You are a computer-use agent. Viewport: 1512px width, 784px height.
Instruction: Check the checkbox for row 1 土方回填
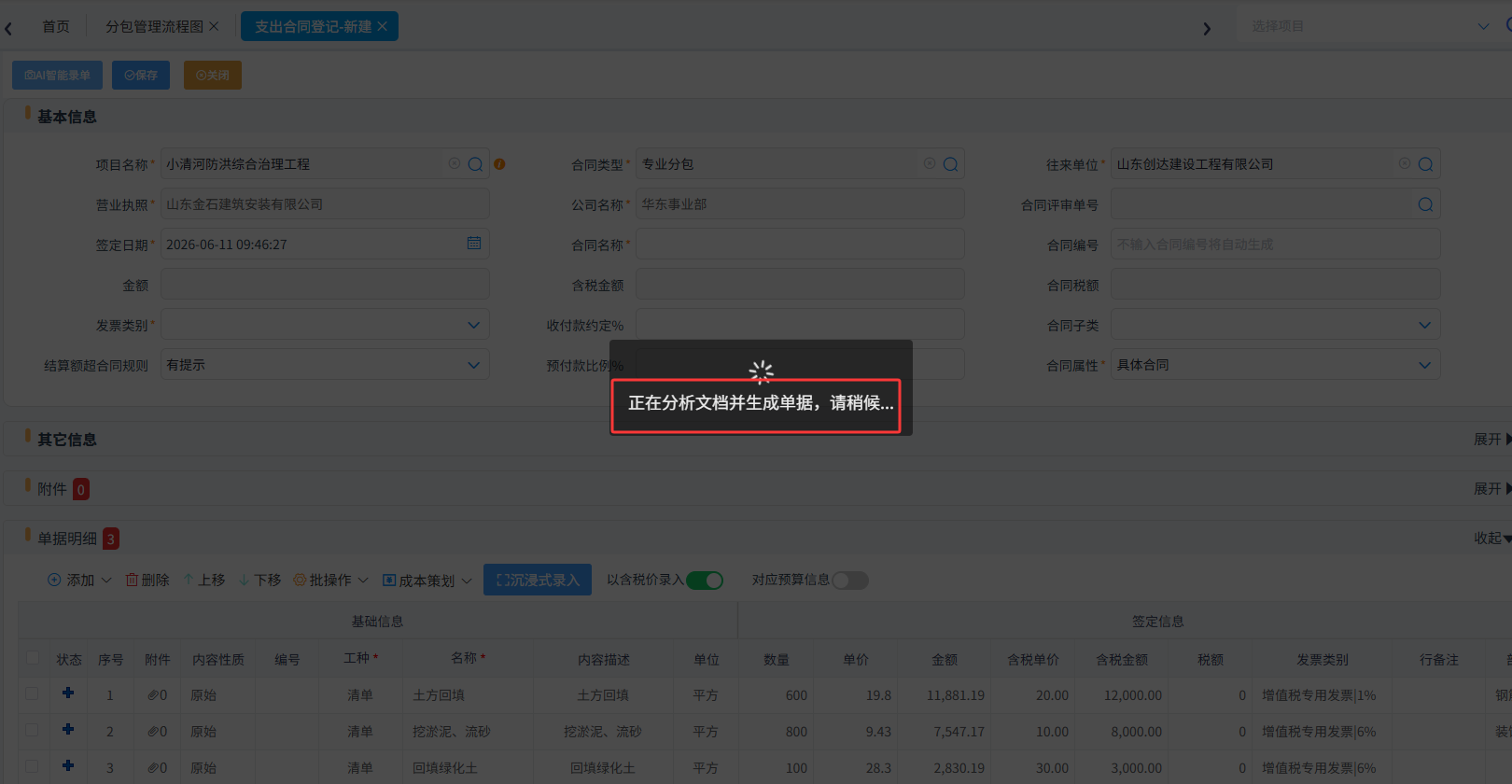tap(33, 693)
